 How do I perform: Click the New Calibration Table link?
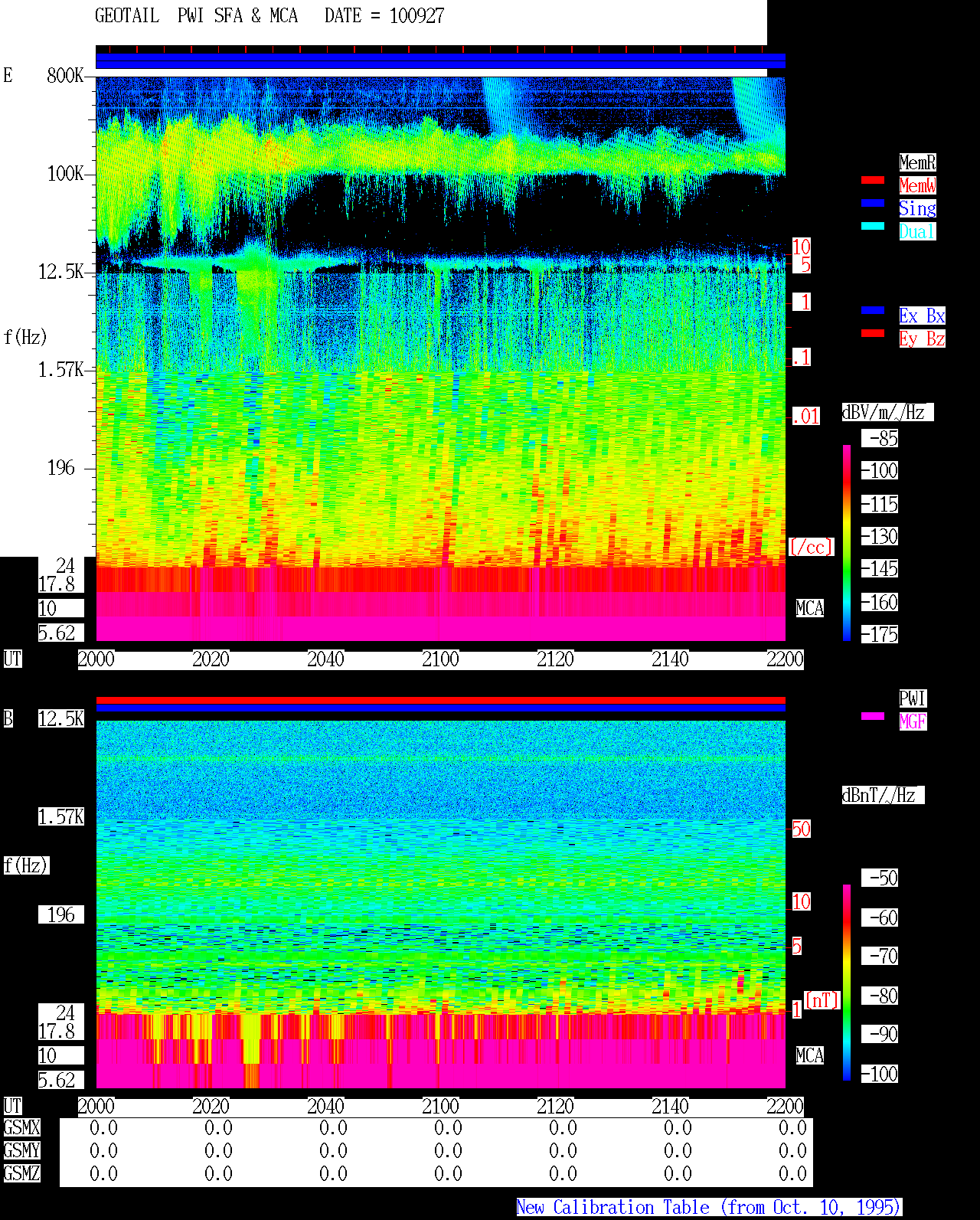tap(709, 1208)
